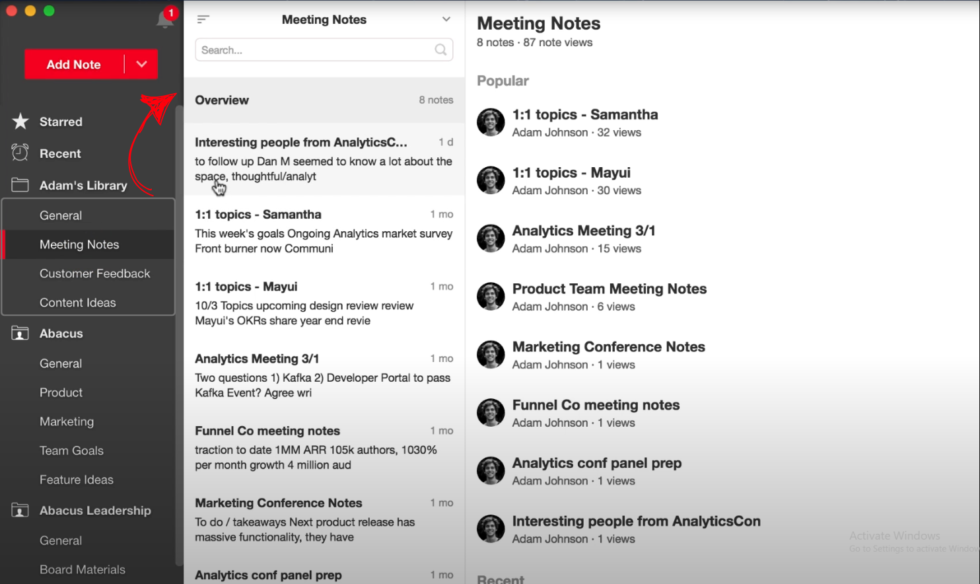Click Adam Johnson's avatar next to Funnel Co notes

tap(490, 412)
